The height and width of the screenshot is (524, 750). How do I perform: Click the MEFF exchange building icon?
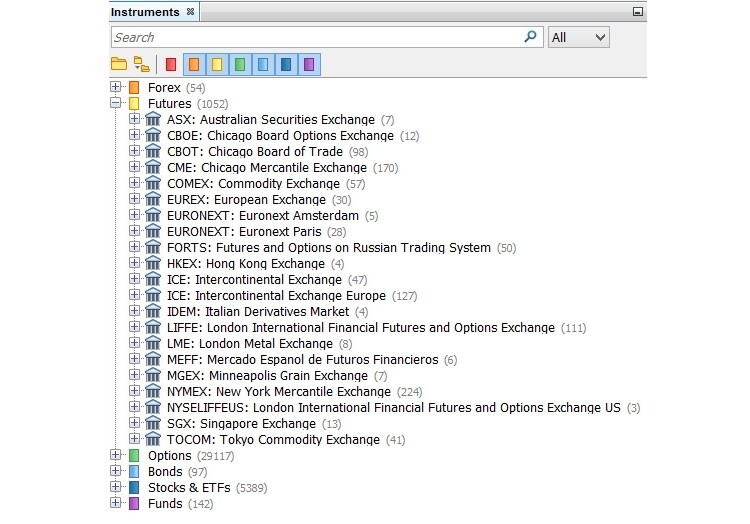pos(153,359)
